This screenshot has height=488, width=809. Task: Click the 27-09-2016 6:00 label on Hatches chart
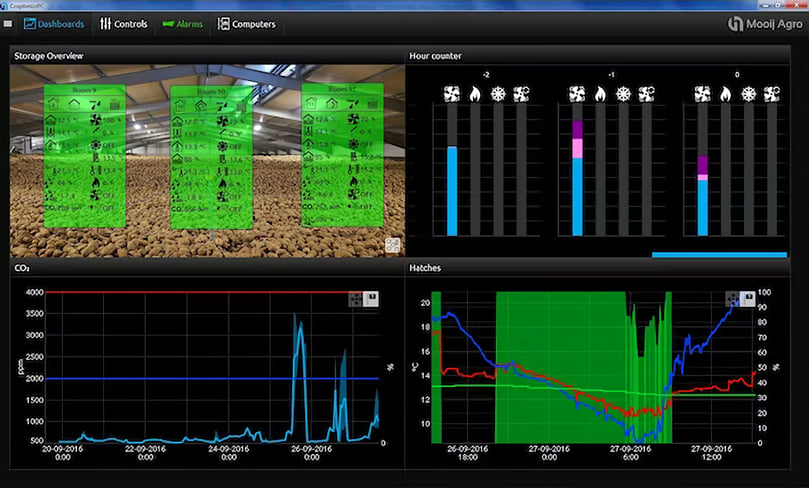pyautogui.click(x=630, y=453)
